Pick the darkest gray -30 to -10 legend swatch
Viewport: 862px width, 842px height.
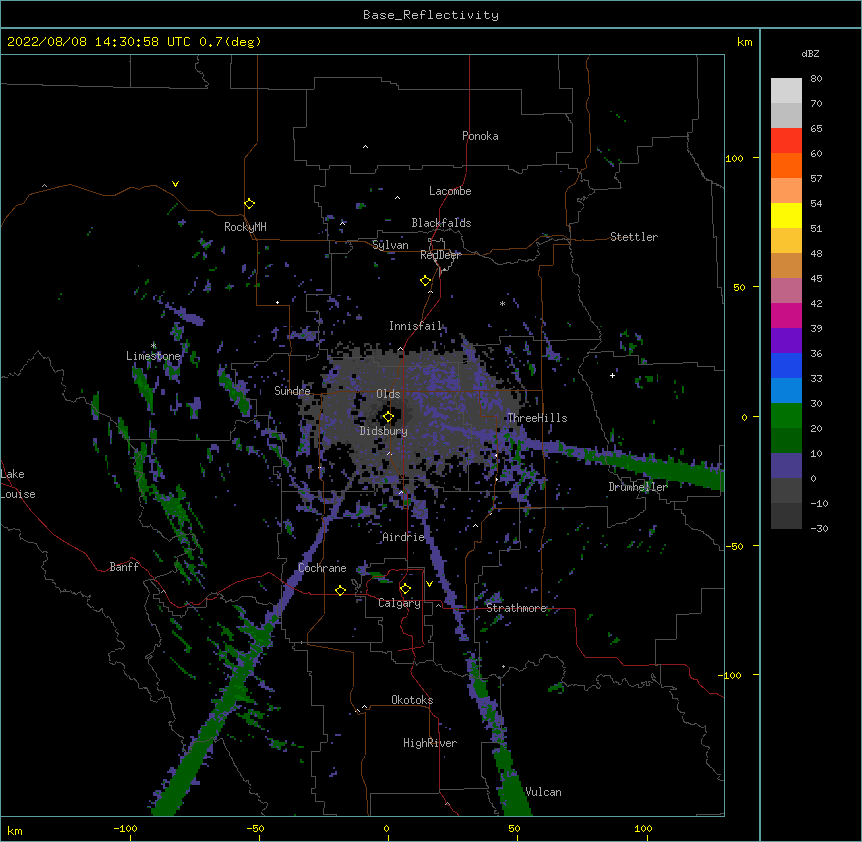coord(786,516)
